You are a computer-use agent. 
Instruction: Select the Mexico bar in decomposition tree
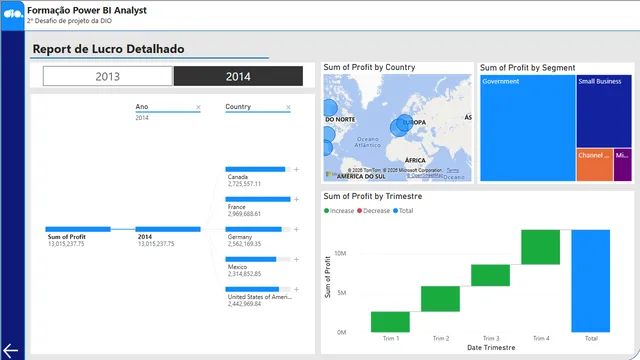(258, 259)
